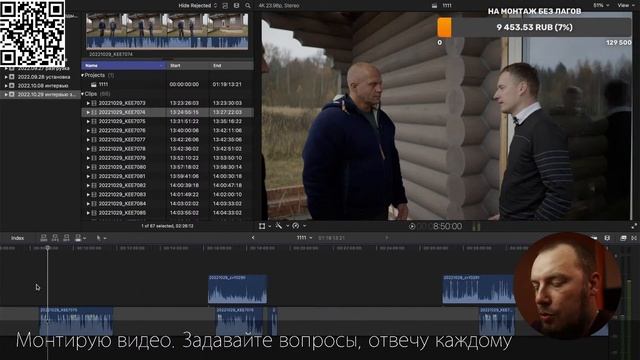Click the Append clip edit icon
Screen dimensions: 640x360
[x=66, y=238]
